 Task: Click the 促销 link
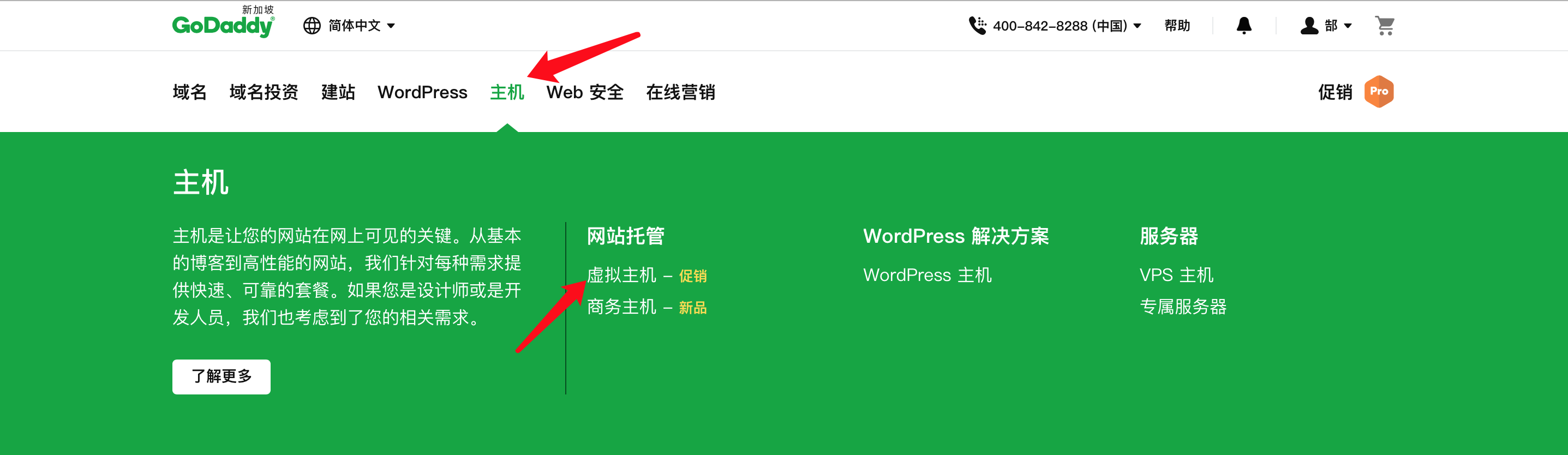[x=1335, y=92]
